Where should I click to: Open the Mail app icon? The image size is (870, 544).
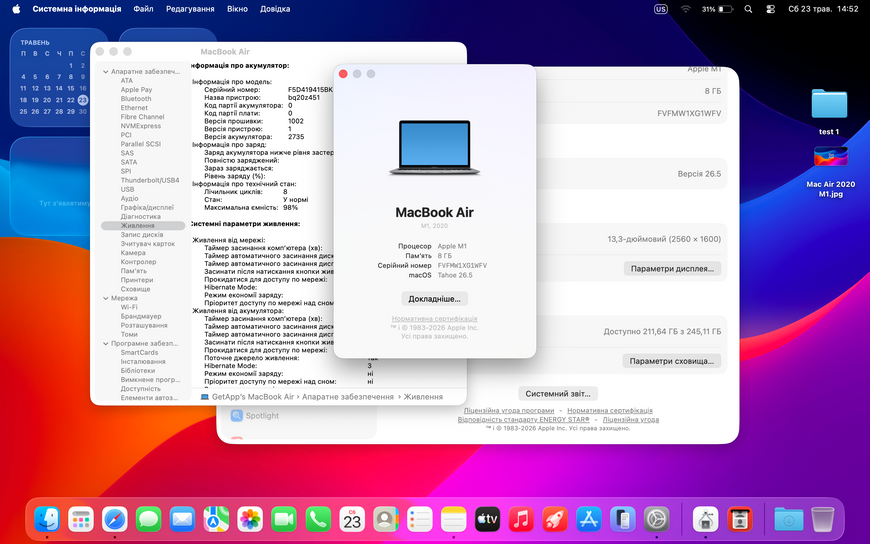(183, 520)
